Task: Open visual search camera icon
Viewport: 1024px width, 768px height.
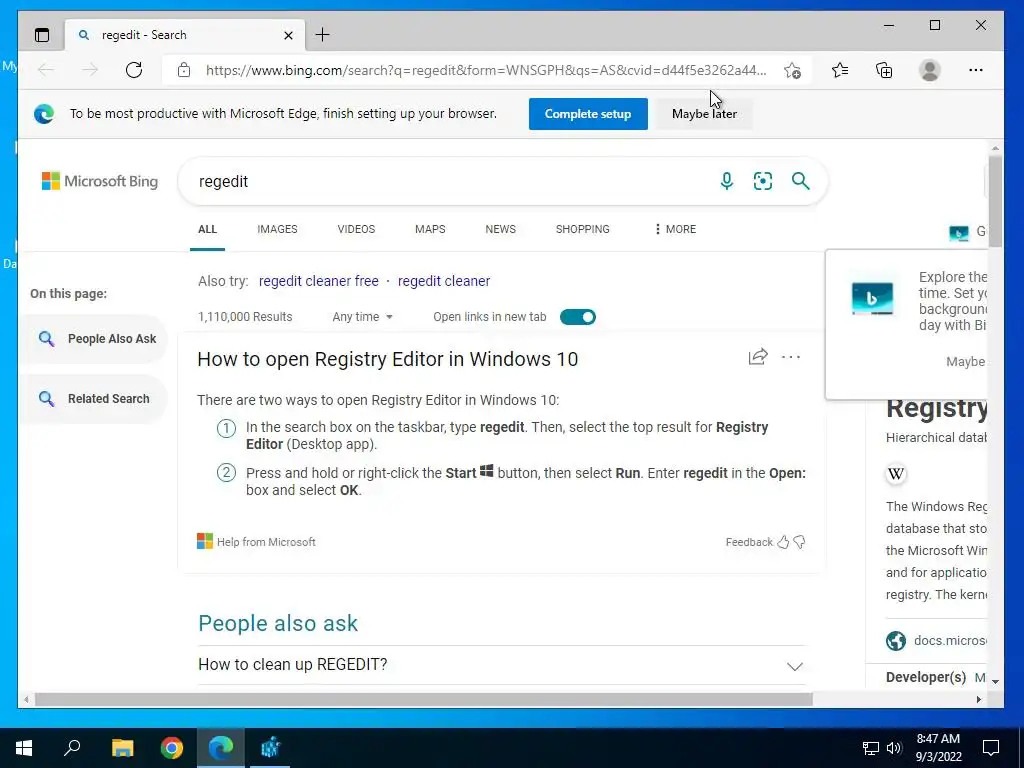Action: pyautogui.click(x=763, y=181)
